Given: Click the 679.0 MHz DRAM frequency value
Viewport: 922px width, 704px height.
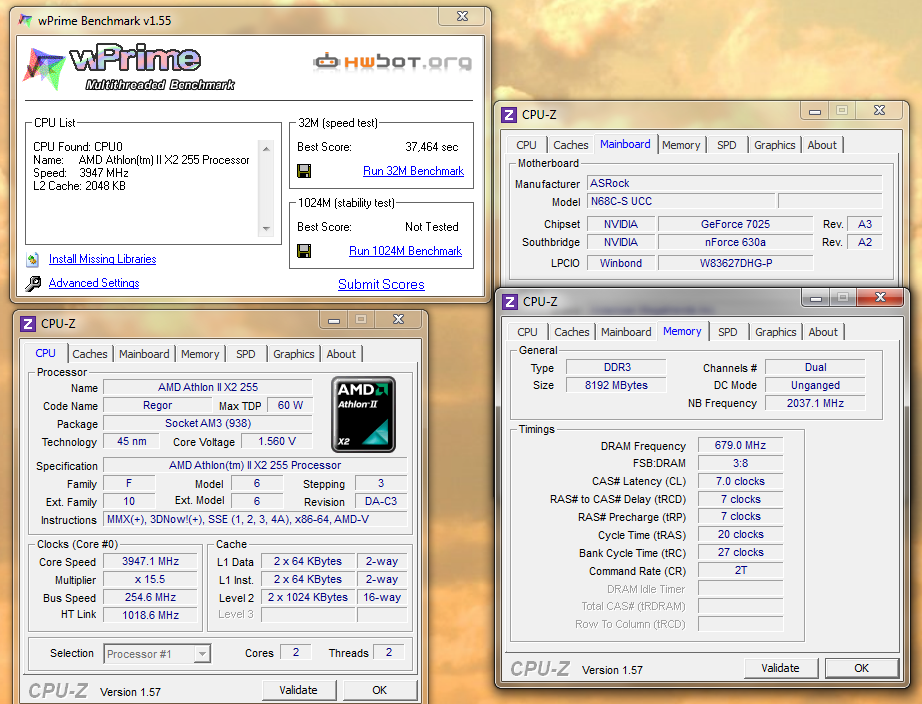Looking at the screenshot, I should point(740,446).
